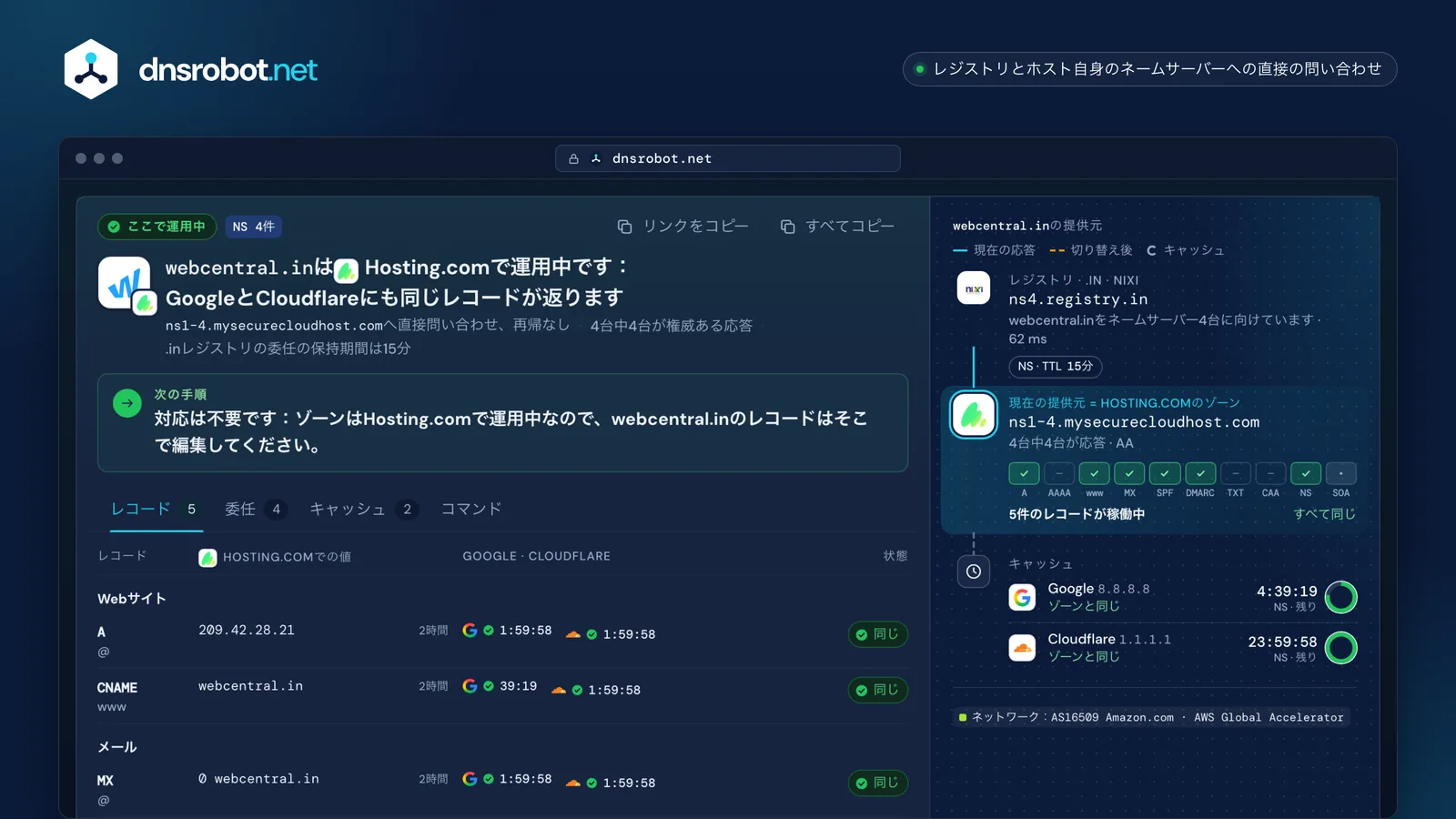
Task: Click the 39:19 Google TTL in CNAME row
Action: tap(518, 686)
